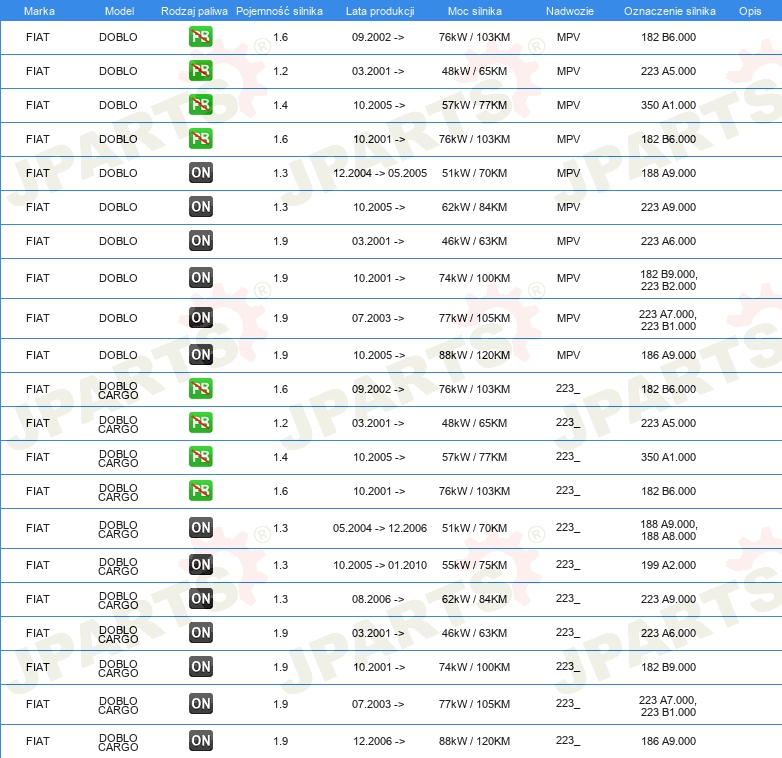
Task: Click 48kW / 65KM in the MPV row
Action: pos(474,71)
